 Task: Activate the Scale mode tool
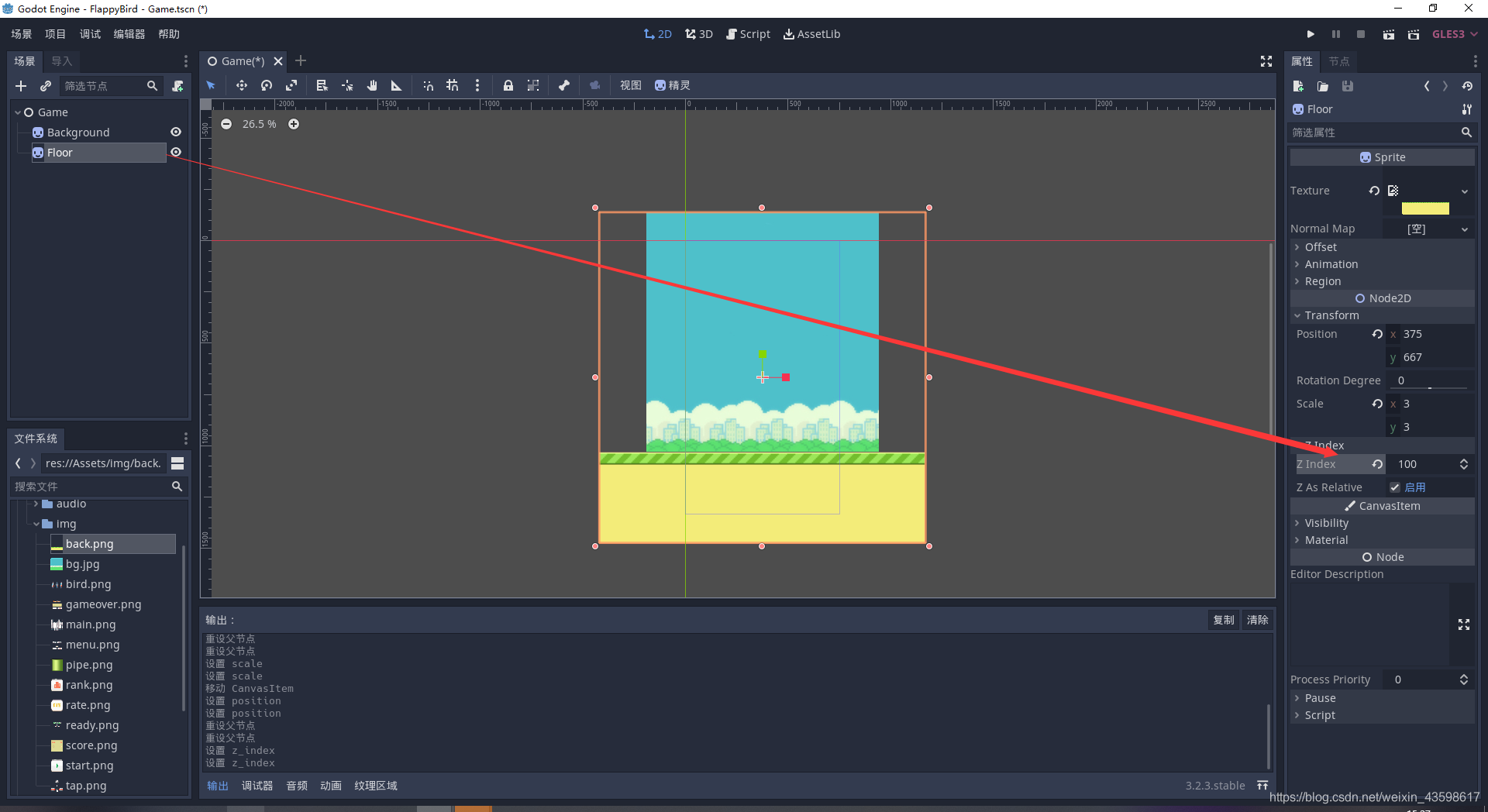291,85
